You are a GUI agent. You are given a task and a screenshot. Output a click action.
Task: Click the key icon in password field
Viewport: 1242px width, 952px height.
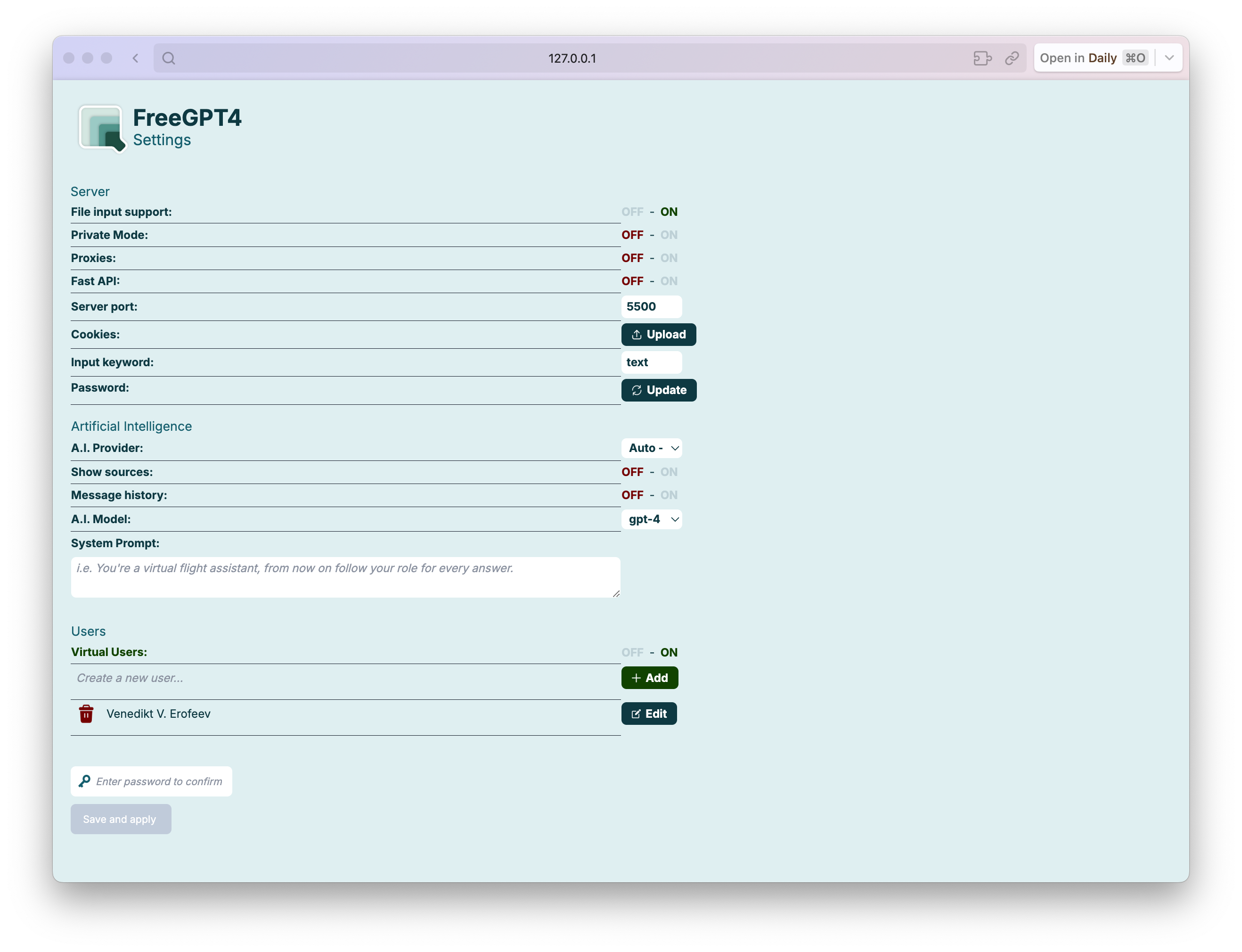pyautogui.click(x=84, y=781)
